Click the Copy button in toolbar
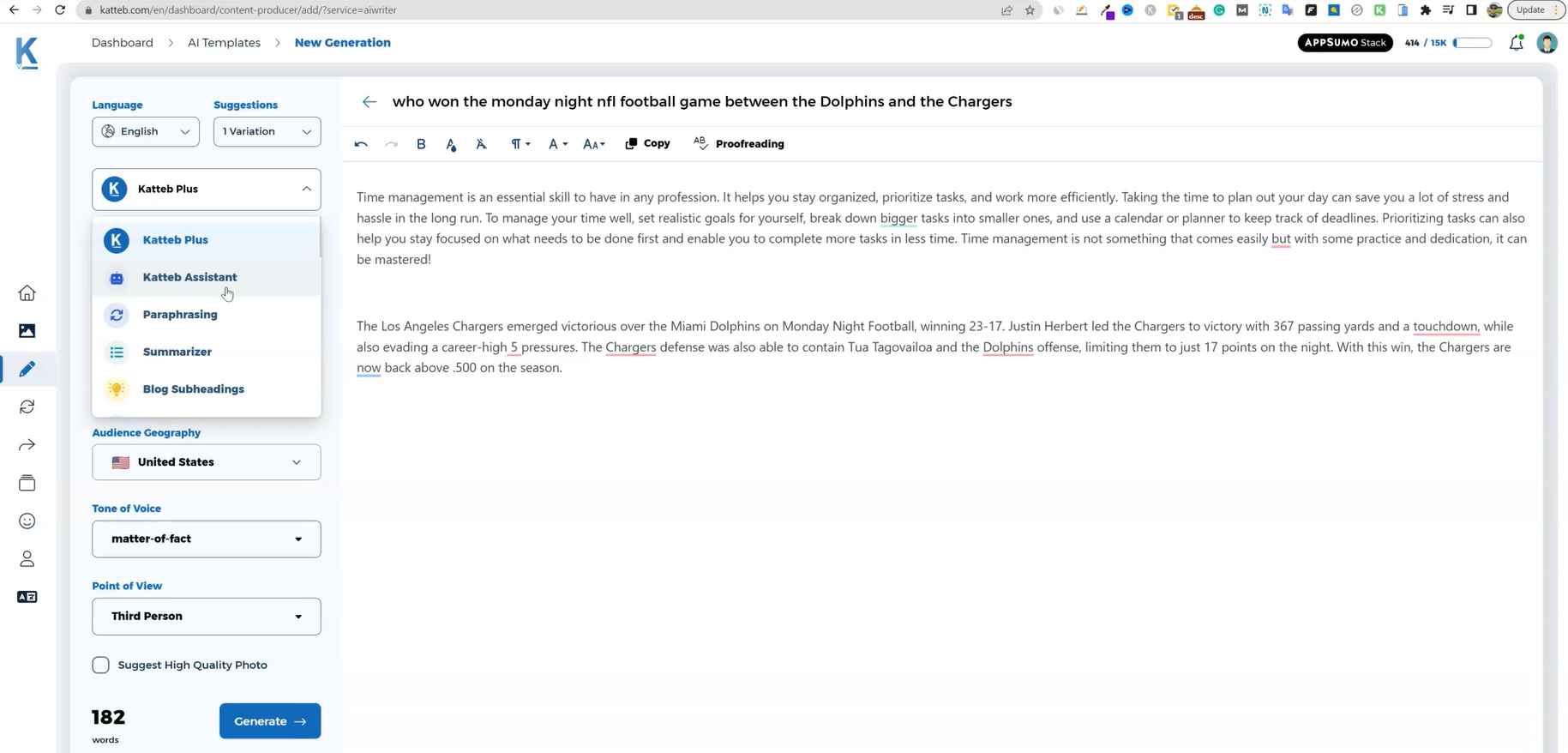This screenshot has width=1568, height=753. [648, 144]
